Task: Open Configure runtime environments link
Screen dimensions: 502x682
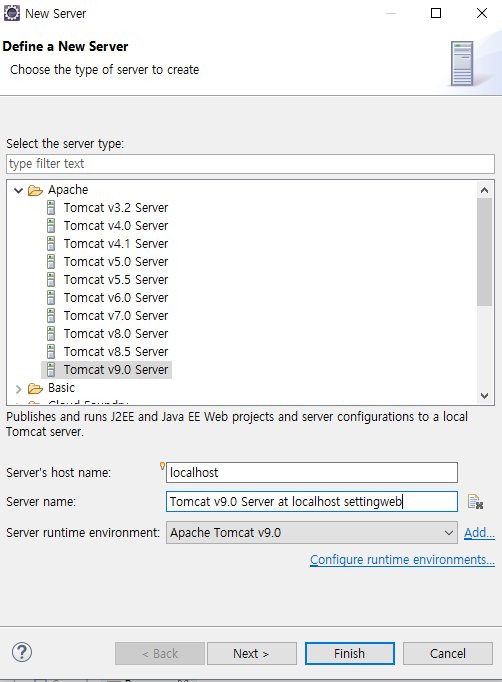Action: pos(402,559)
